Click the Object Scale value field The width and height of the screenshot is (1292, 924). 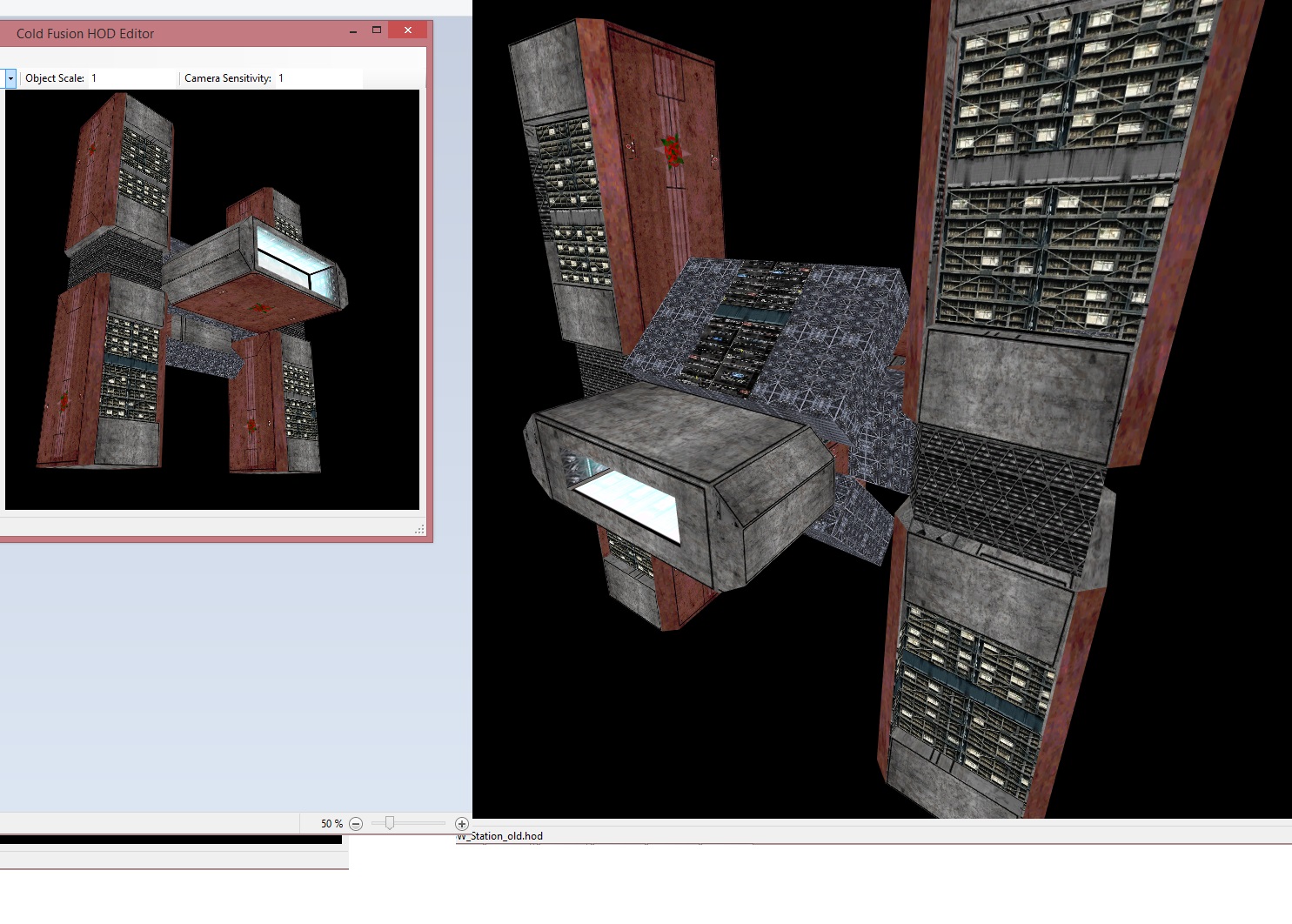131,78
